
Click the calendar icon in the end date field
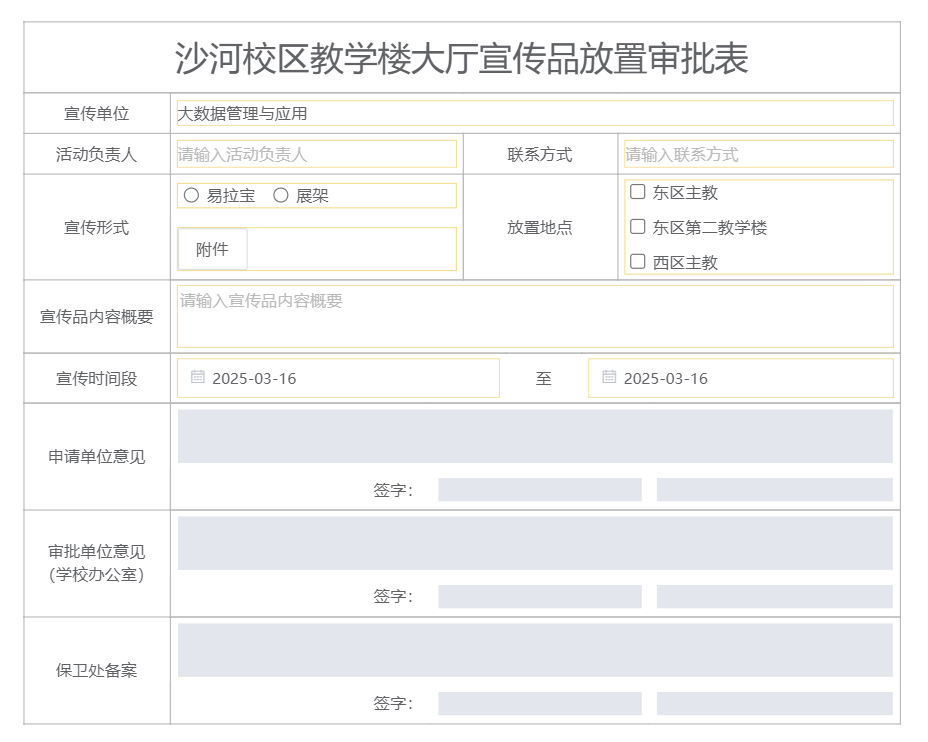pos(609,377)
